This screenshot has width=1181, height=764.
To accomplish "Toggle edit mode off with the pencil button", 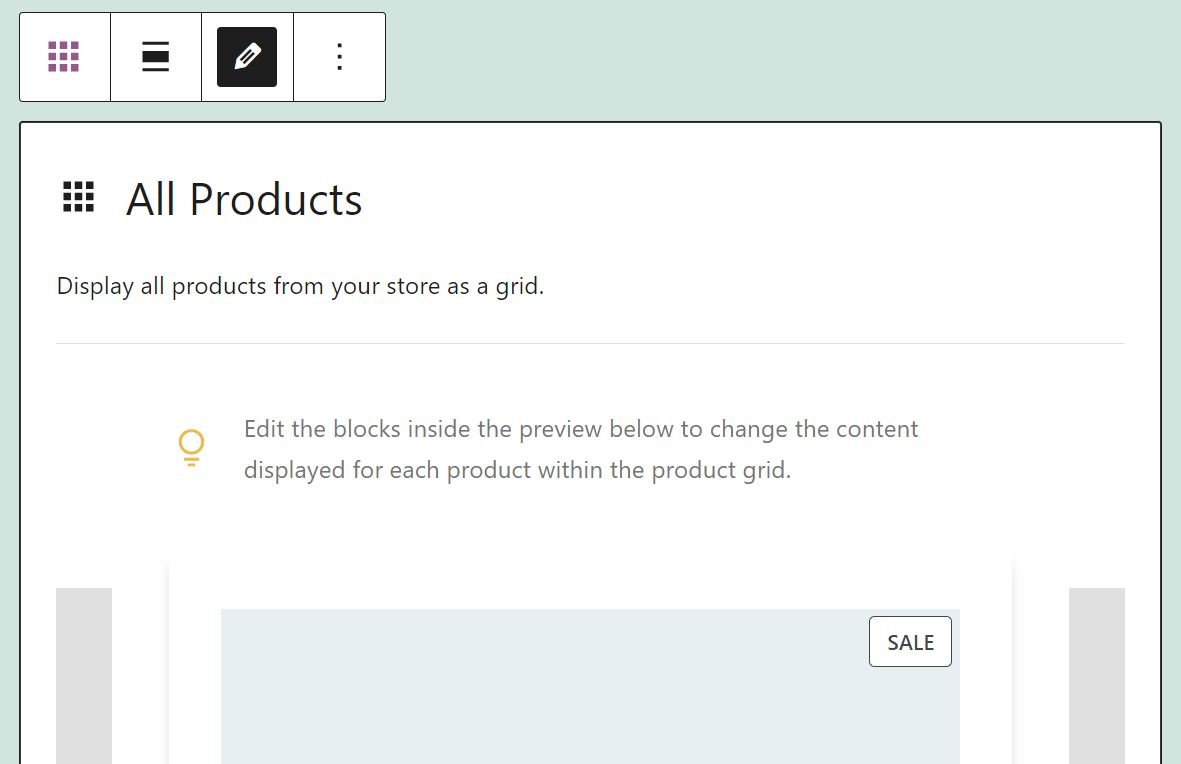I will pos(246,57).
